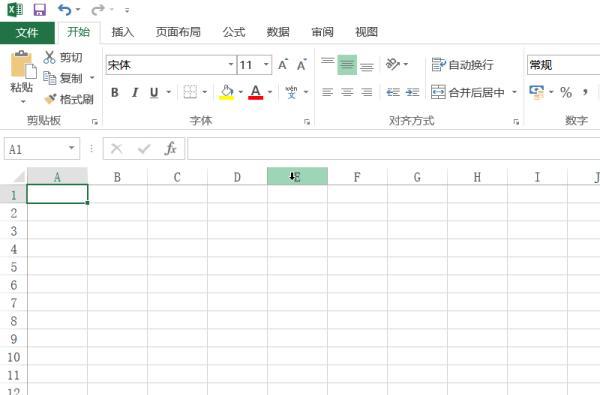Save the workbook with the floppy icon
The image size is (600, 395).
click(x=40, y=10)
